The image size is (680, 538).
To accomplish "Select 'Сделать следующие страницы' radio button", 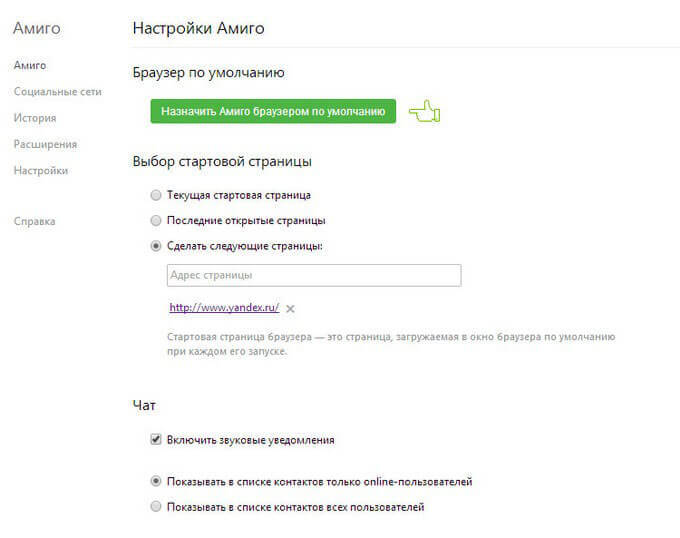I will coord(156,246).
